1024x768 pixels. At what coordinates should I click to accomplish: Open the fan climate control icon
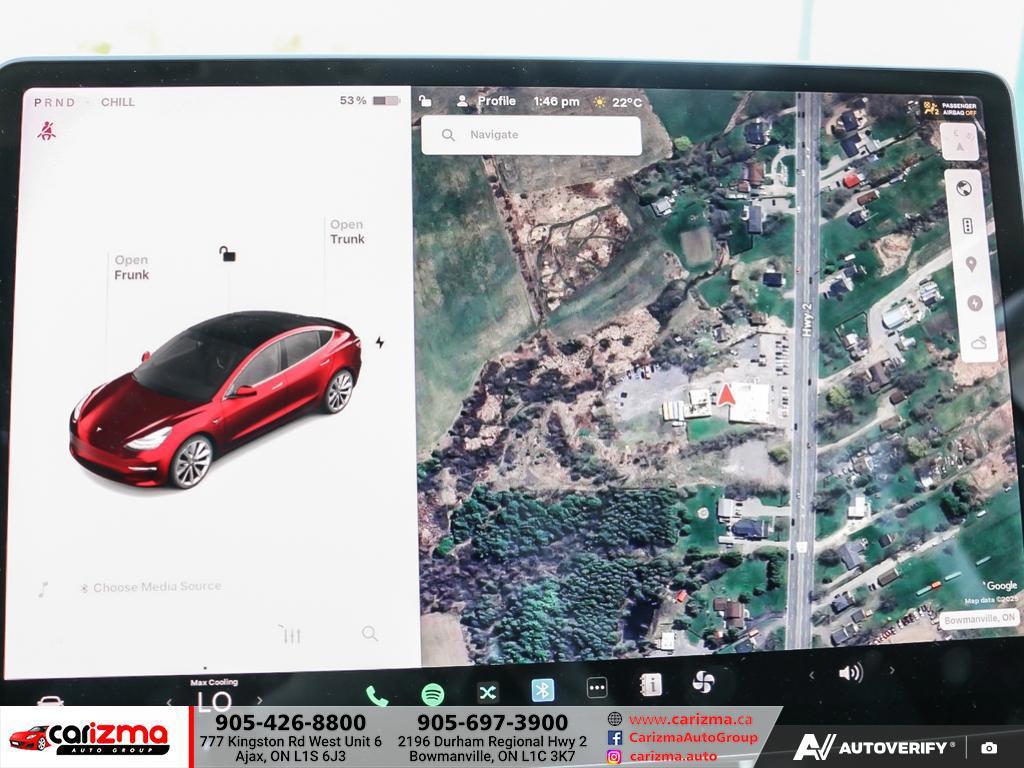click(704, 683)
